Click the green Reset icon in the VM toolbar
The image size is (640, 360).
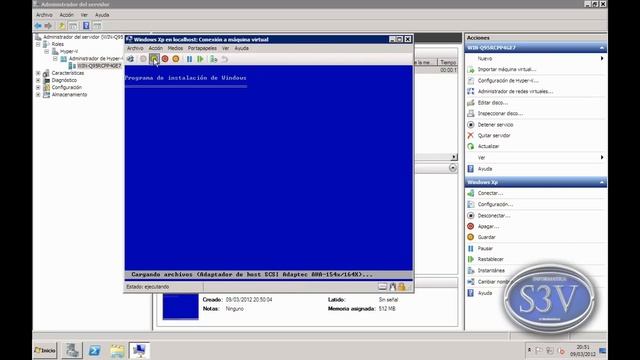coord(200,59)
